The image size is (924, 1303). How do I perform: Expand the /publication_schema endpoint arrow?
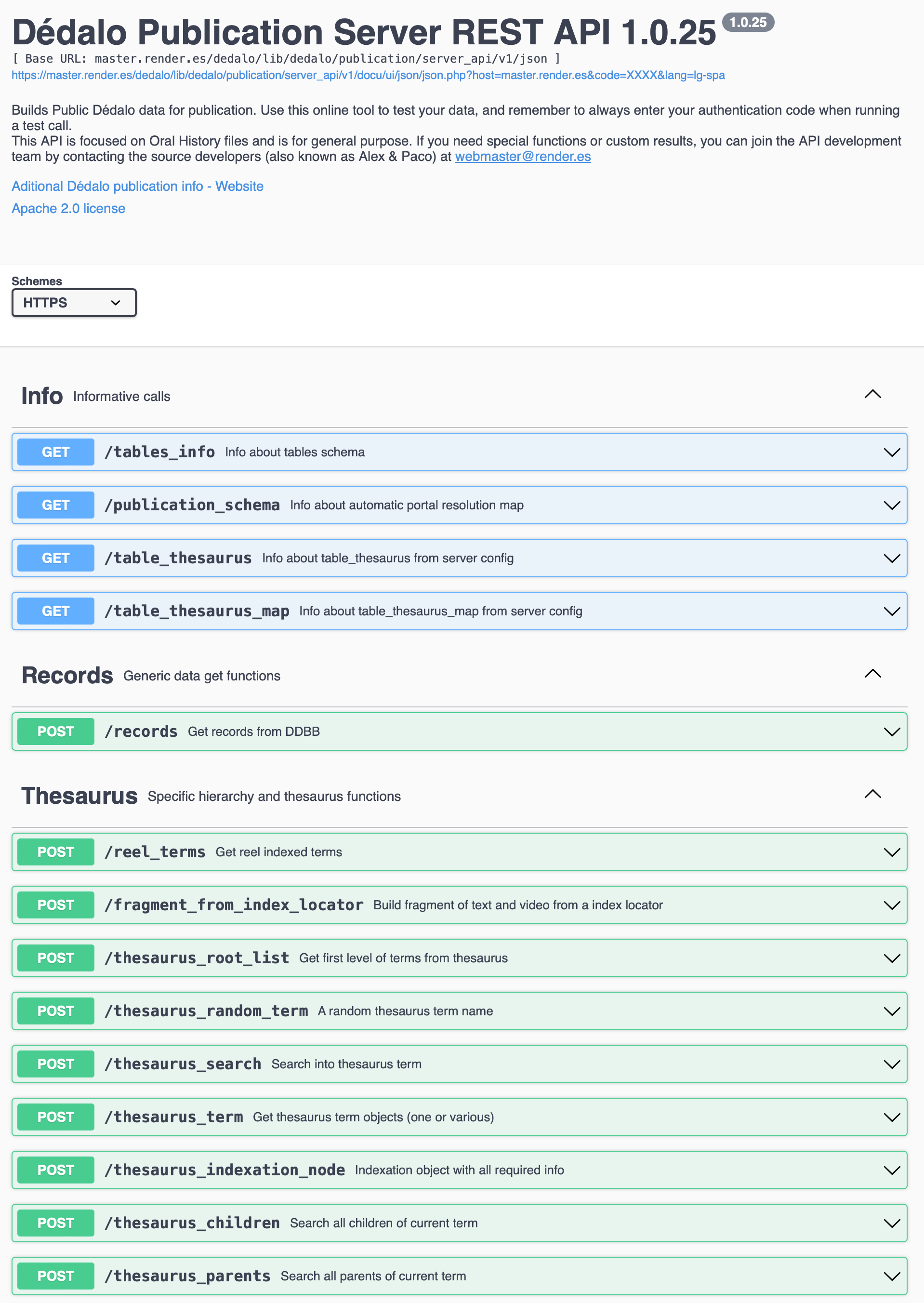892,505
